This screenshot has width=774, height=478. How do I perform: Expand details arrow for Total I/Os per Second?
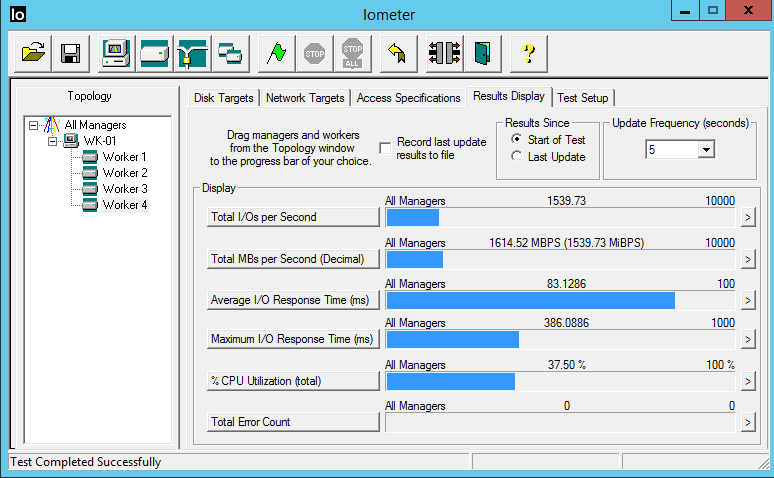[748, 217]
